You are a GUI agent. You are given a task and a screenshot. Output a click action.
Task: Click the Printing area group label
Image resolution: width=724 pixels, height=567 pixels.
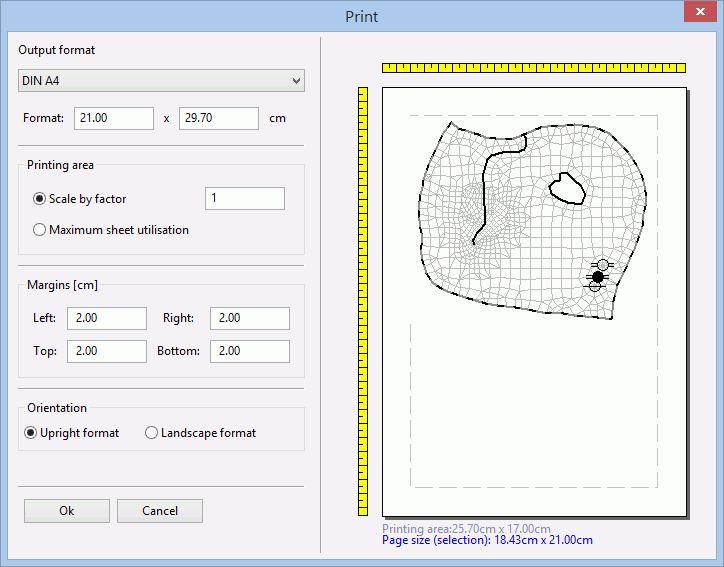60,165
